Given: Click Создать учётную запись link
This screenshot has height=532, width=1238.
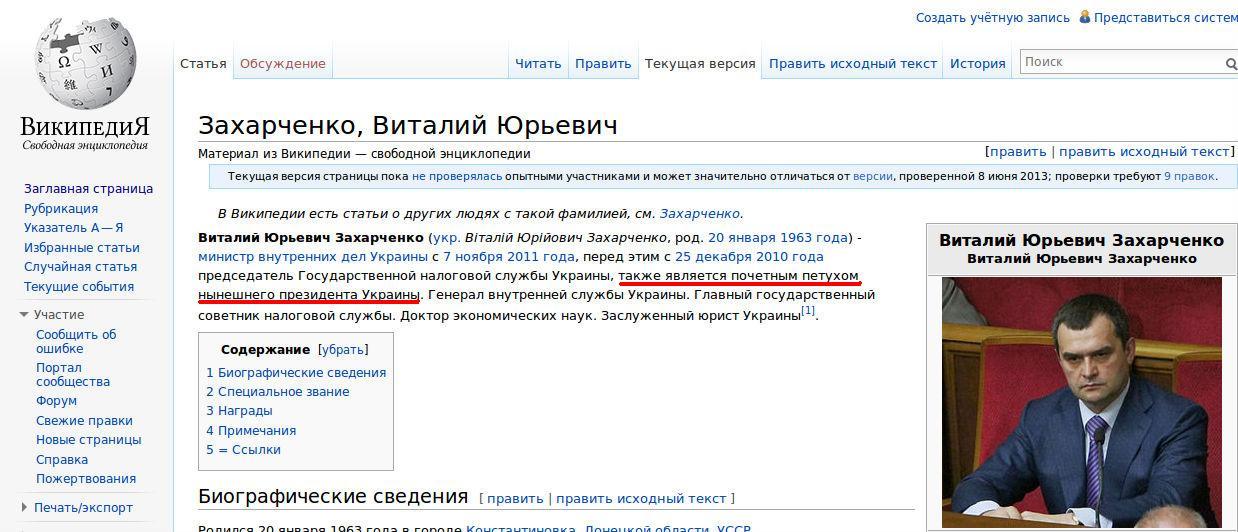Looking at the screenshot, I should (x=993, y=18).
